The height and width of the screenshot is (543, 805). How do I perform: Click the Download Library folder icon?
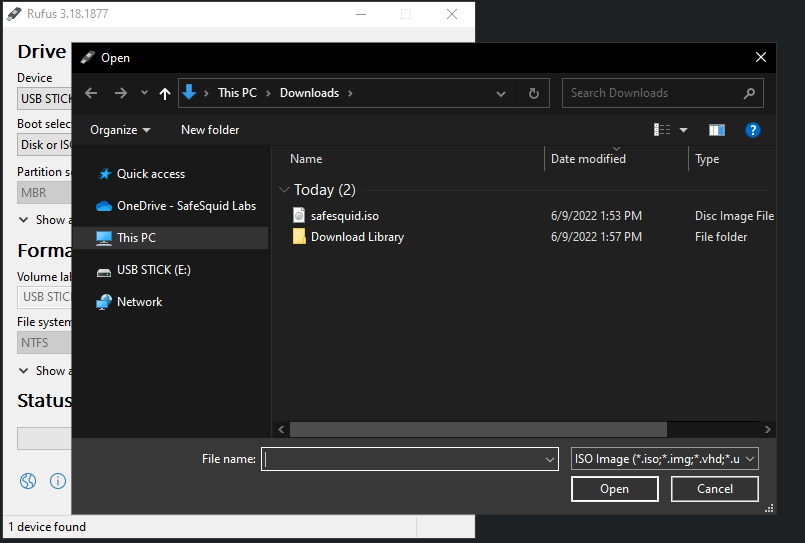point(299,236)
